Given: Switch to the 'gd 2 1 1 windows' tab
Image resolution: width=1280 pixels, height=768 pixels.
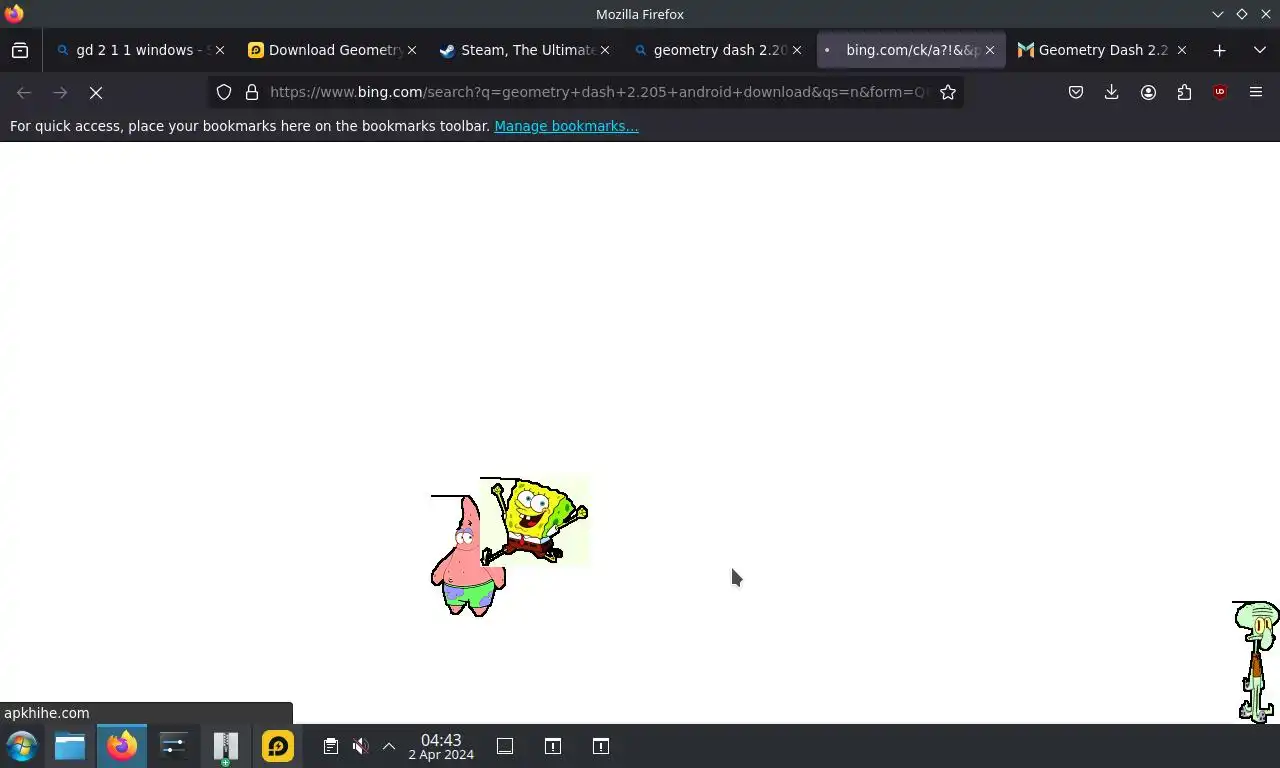Looking at the screenshot, I should click(x=140, y=50).
